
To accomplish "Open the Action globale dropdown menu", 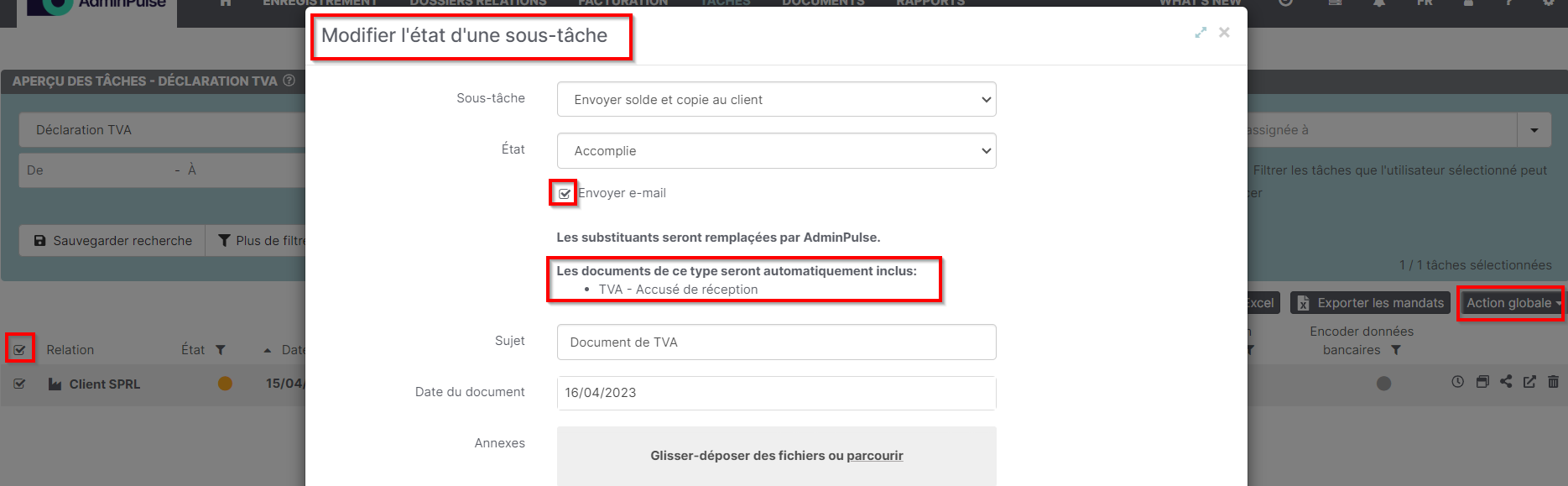I will coord(1513,303).
